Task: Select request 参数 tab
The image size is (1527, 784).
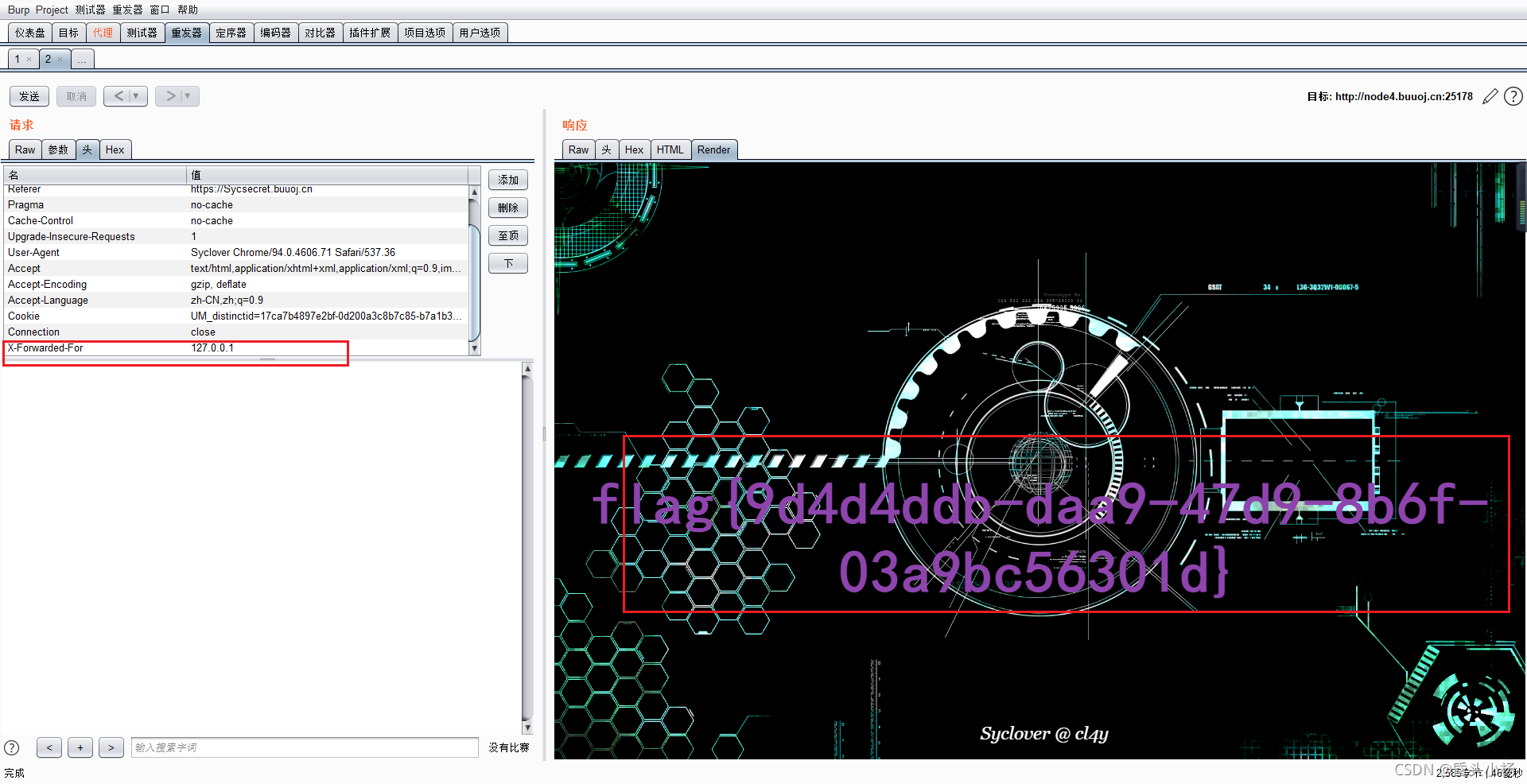Action: (58, 149)
